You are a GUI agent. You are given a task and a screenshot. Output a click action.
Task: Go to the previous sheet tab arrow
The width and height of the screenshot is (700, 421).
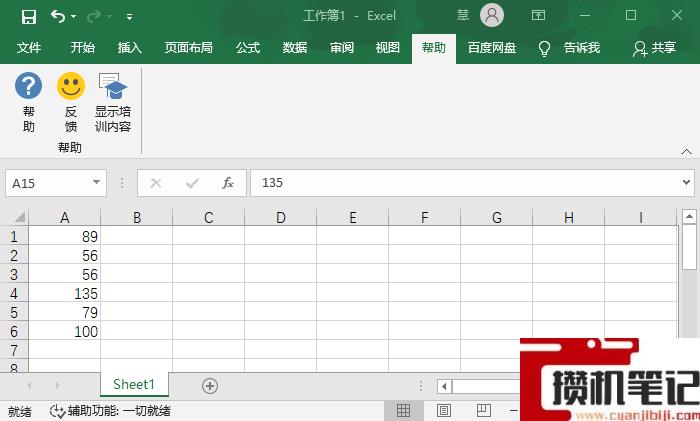pyautogui.click(x=29, y=385)
